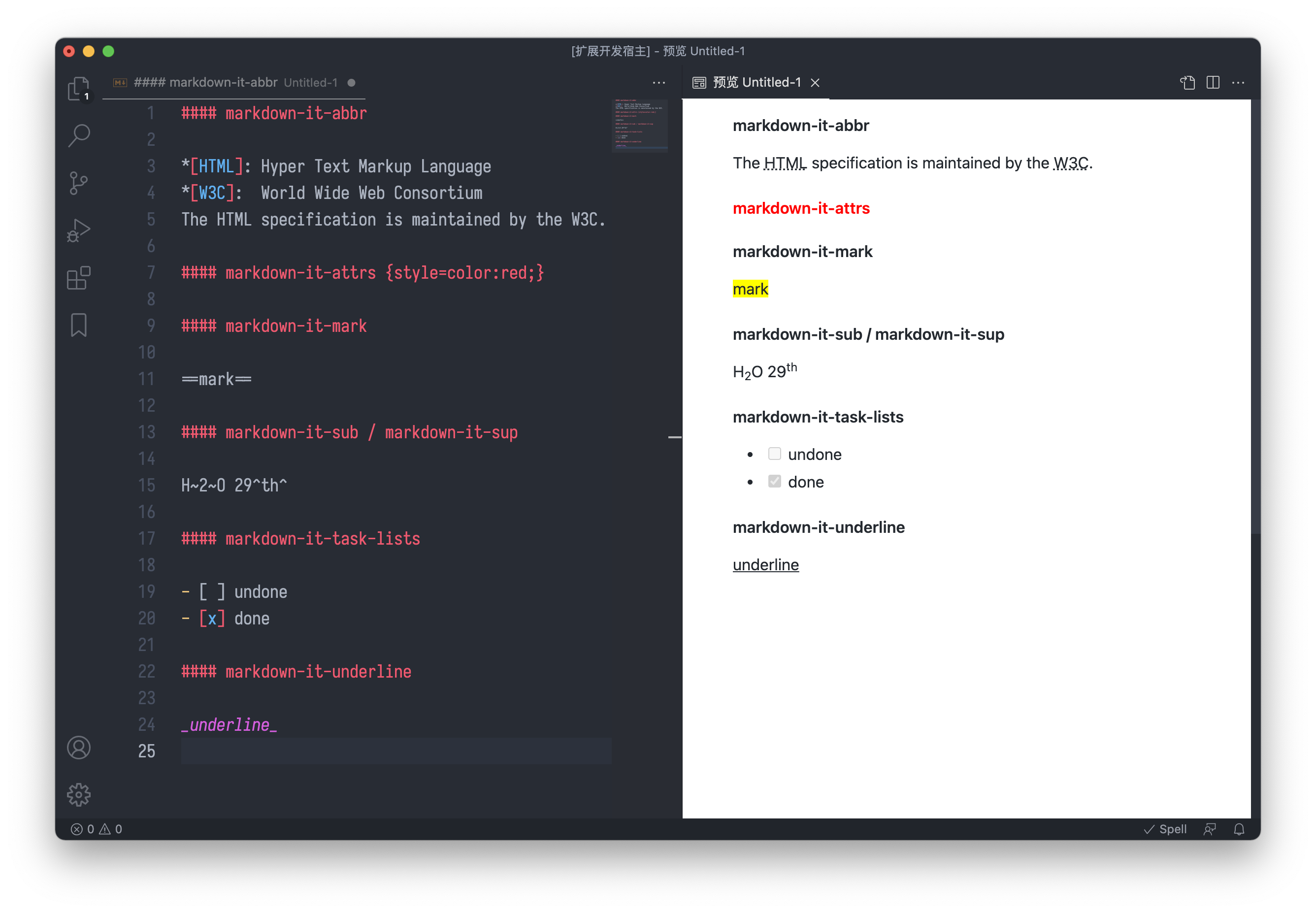
Task: Open the Bookmarks view in activity bar
Action: [79, 325]
